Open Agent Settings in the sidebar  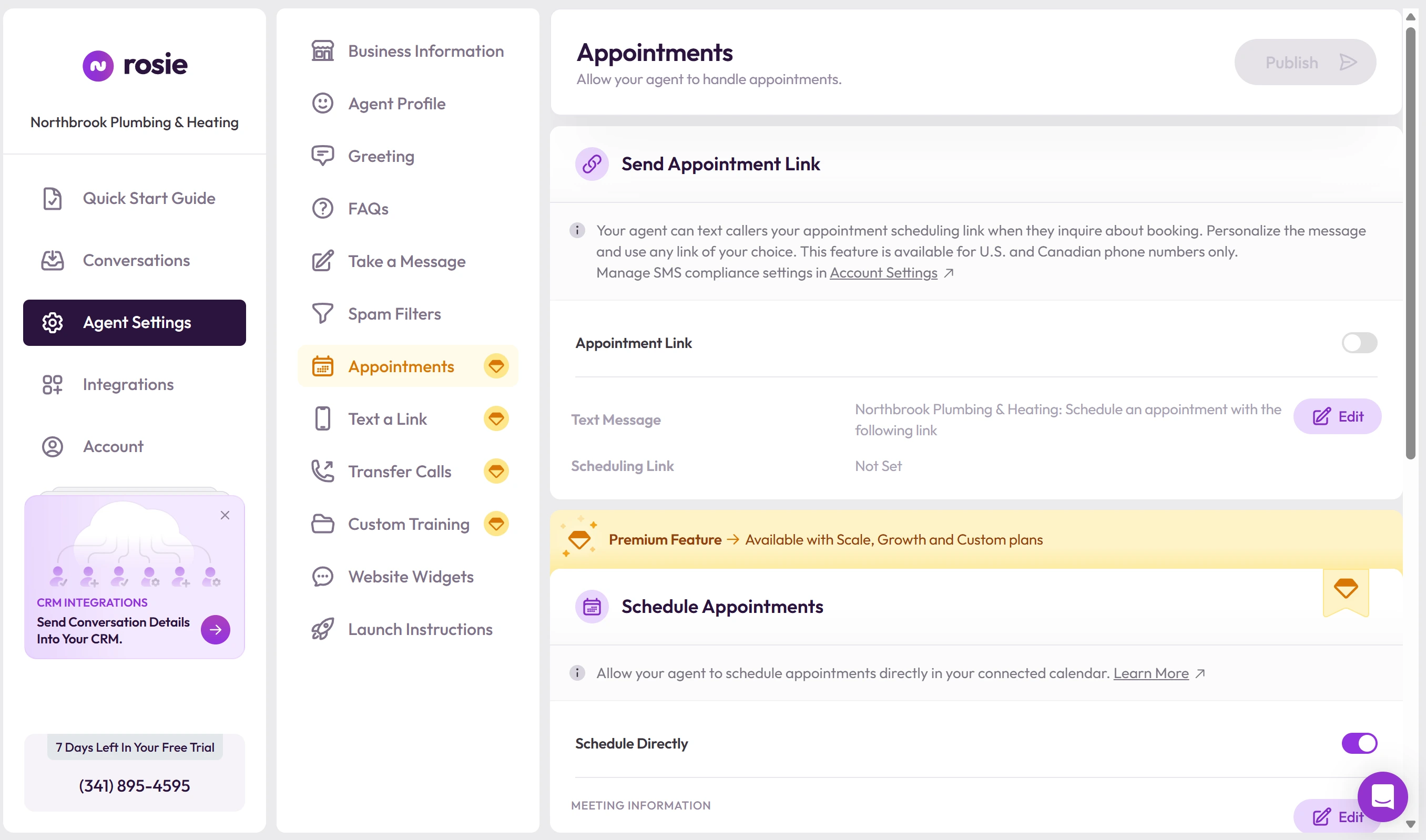[135, 323]
